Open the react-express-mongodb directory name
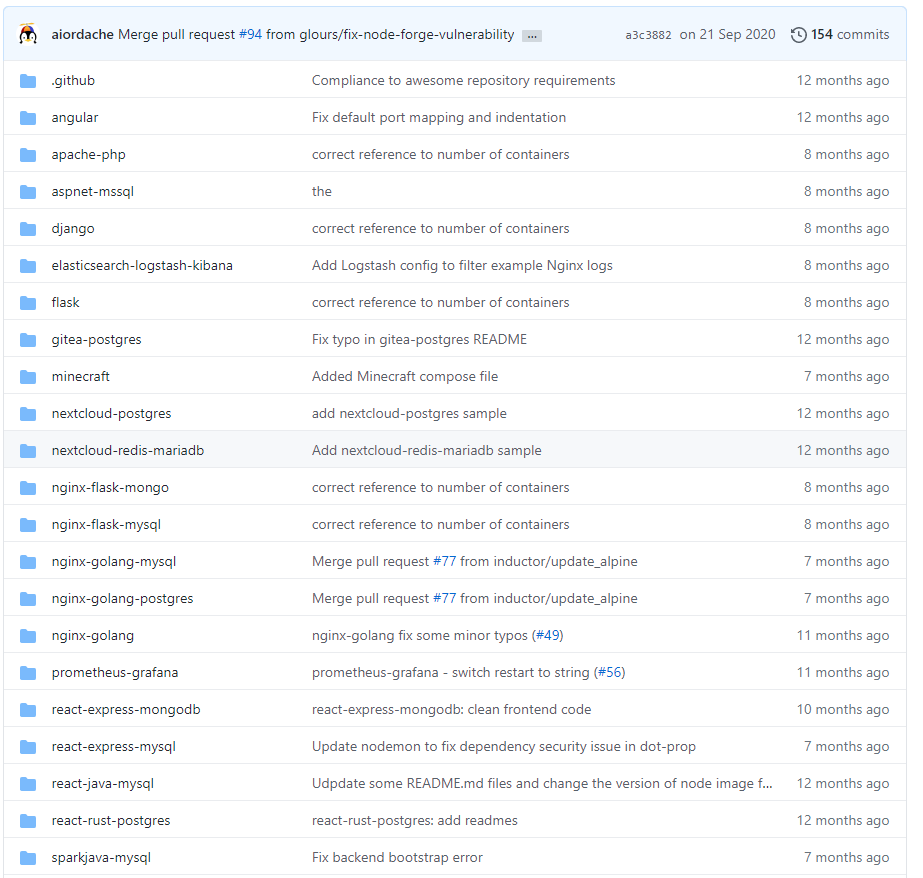The height and width of the screenshot is (878, 923). (126, 710)
